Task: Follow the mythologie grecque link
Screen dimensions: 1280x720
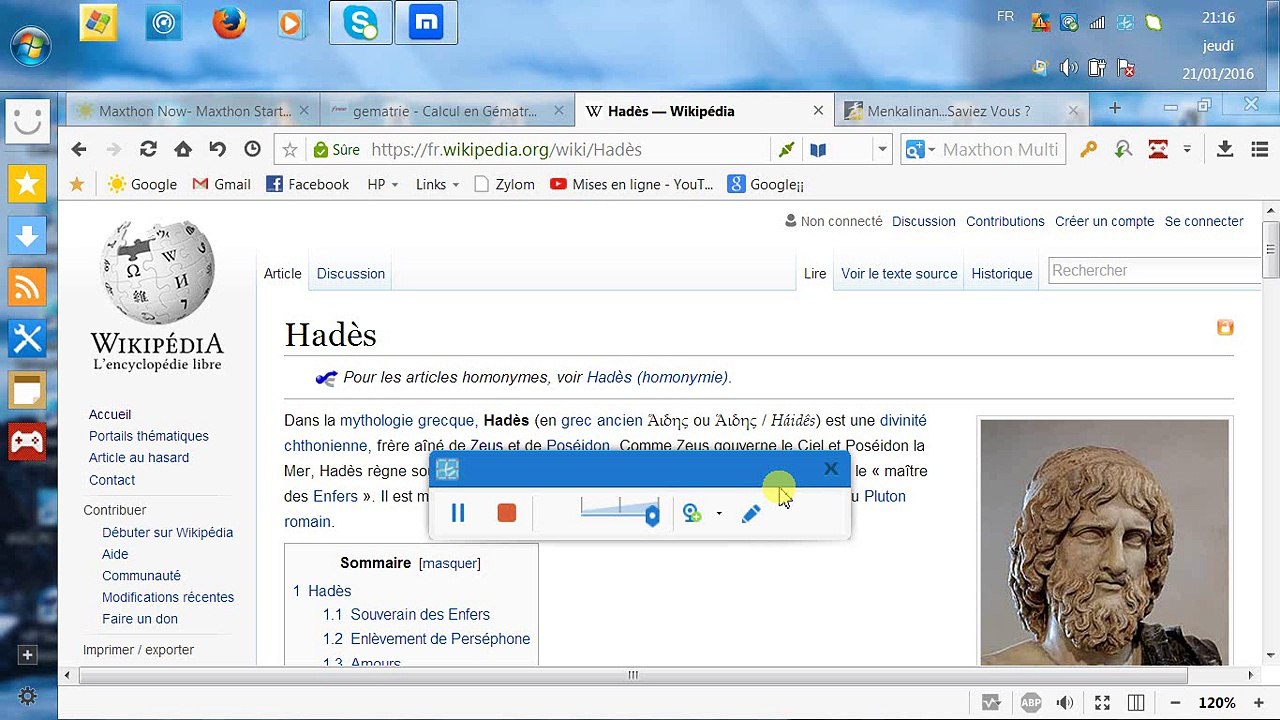Action: [x=407, y=420]
